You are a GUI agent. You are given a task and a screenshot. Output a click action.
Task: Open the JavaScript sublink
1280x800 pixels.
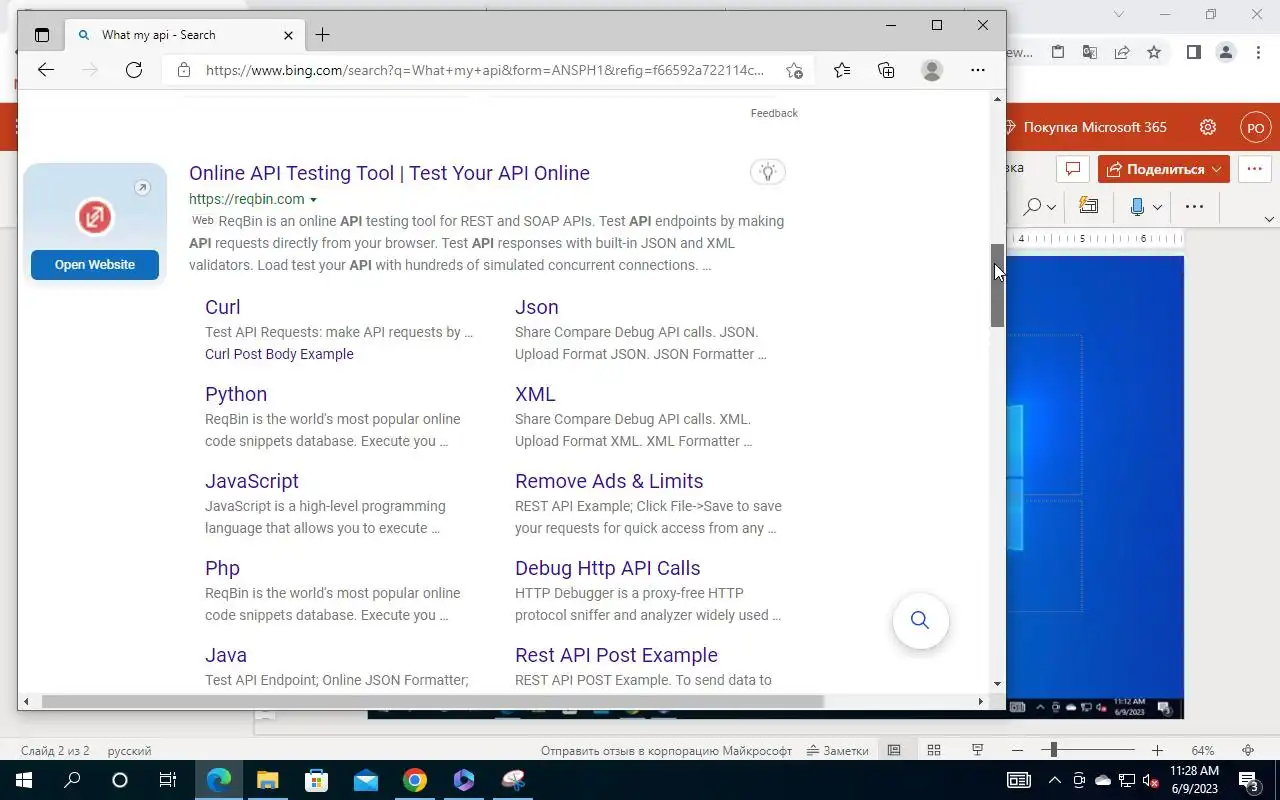coord(252,481)
